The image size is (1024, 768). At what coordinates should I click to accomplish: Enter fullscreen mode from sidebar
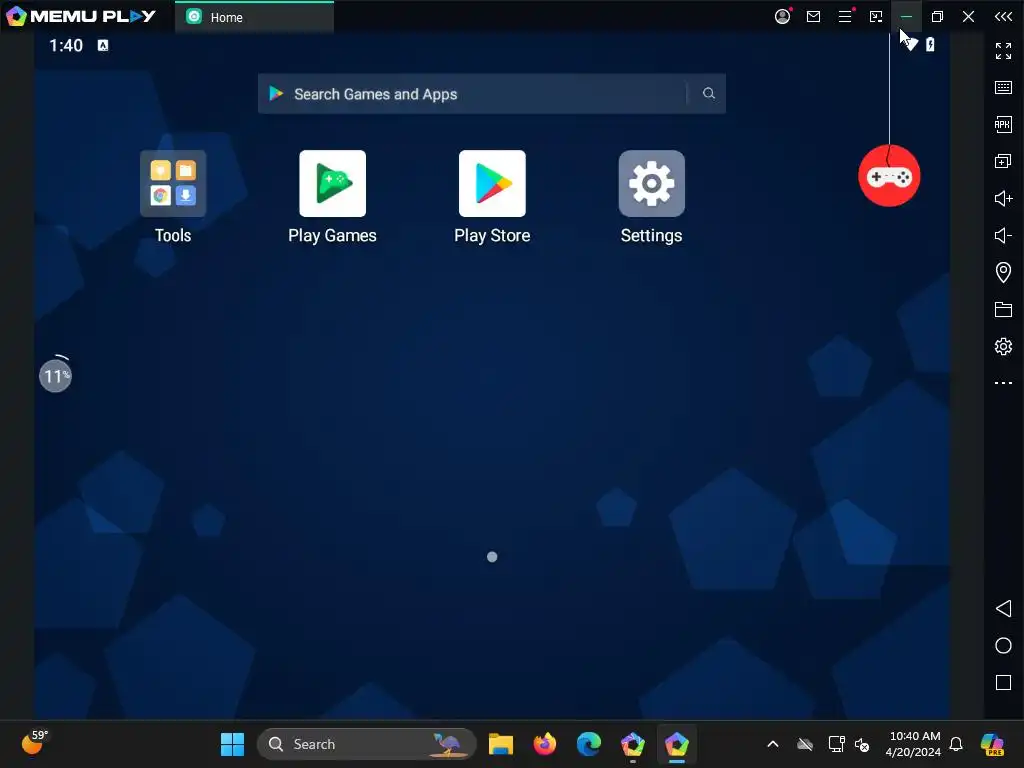point(1003,51)
